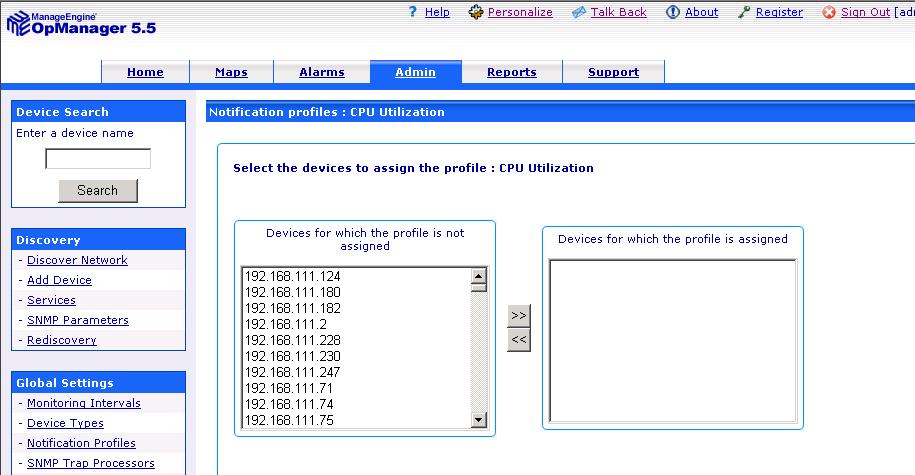Click the Personalize gear icon
915x475 pixels.
click(x=476, y=12)
